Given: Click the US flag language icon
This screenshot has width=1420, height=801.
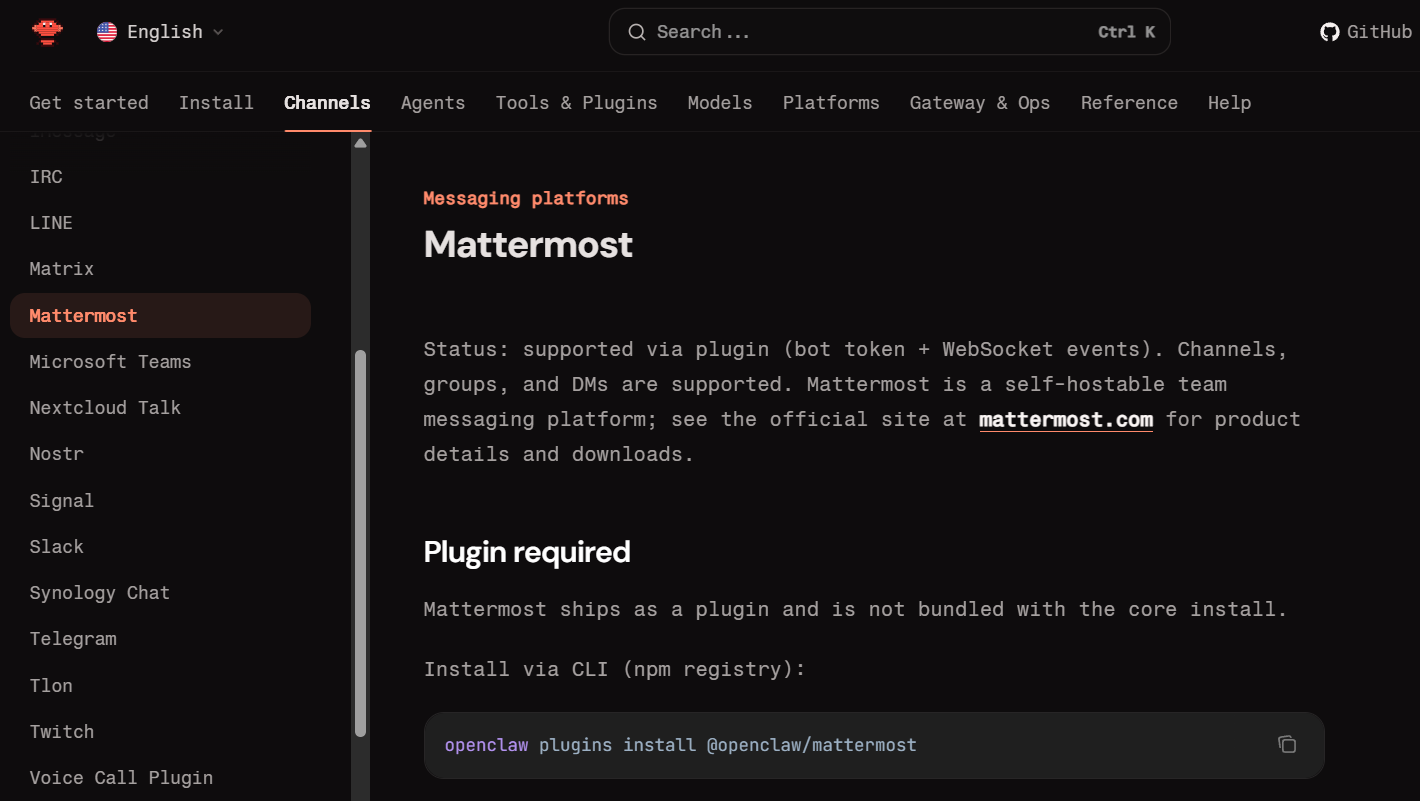Looking at the screenshot, I should coord(107,32).
